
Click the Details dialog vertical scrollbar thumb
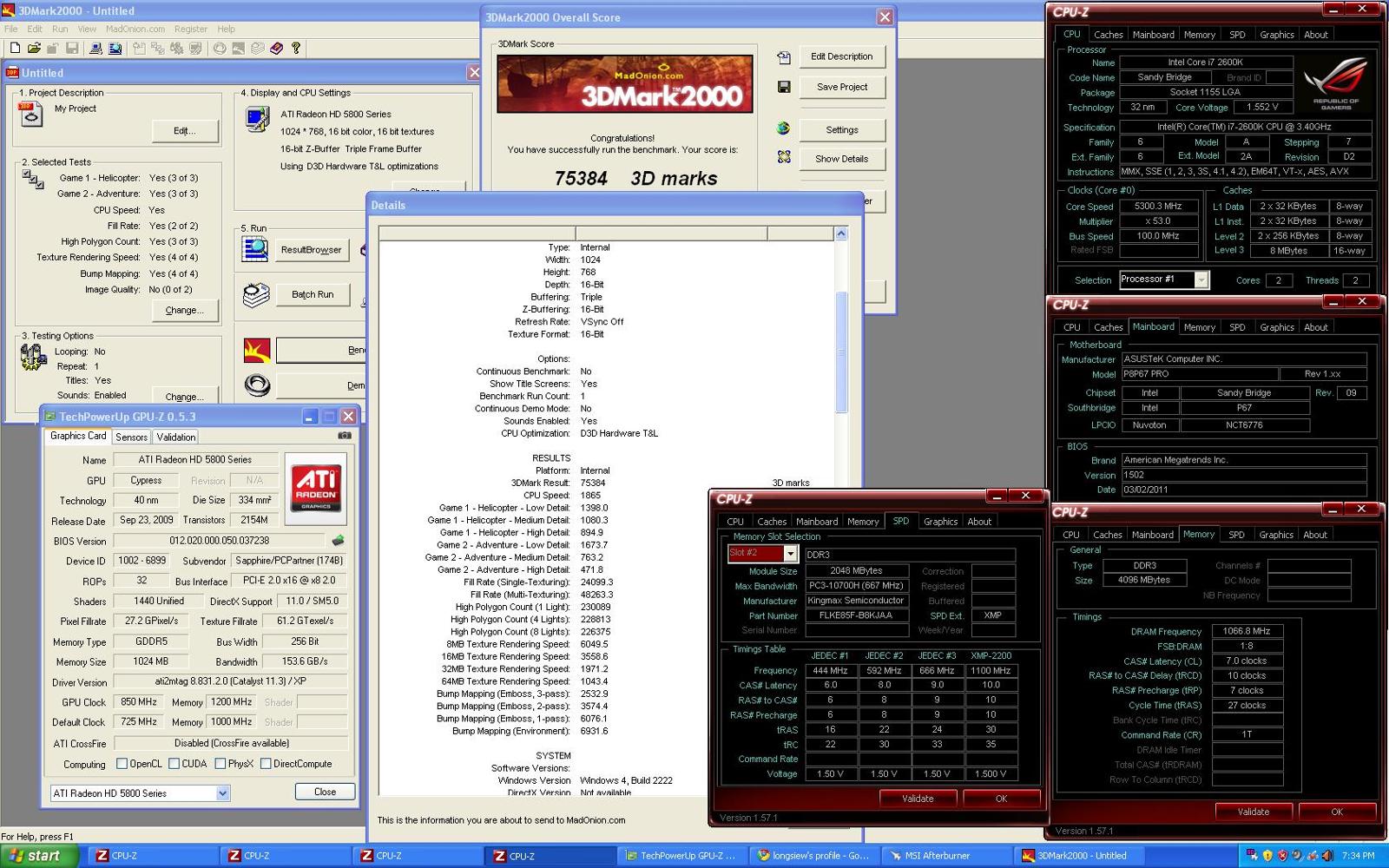tap(840, 352)
